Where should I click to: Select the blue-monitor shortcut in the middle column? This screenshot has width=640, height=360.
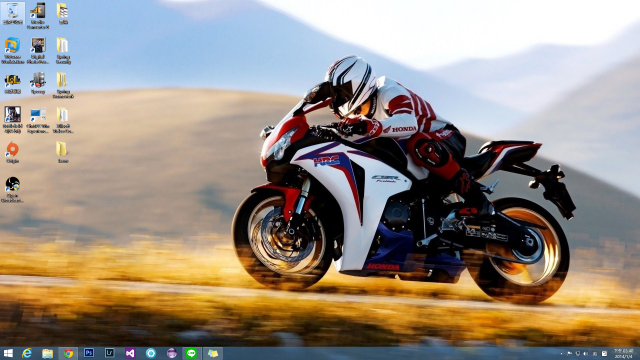click(x=38, y=119)
